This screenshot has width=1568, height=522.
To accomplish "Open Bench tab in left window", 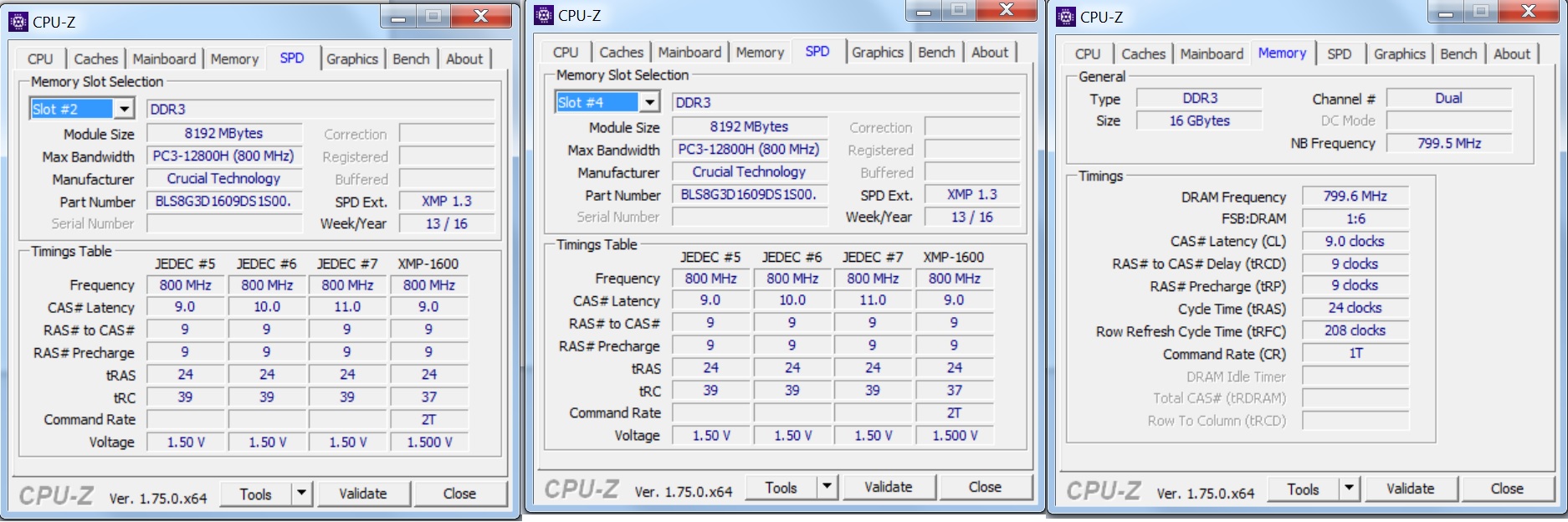I will [x=411, y=59].
